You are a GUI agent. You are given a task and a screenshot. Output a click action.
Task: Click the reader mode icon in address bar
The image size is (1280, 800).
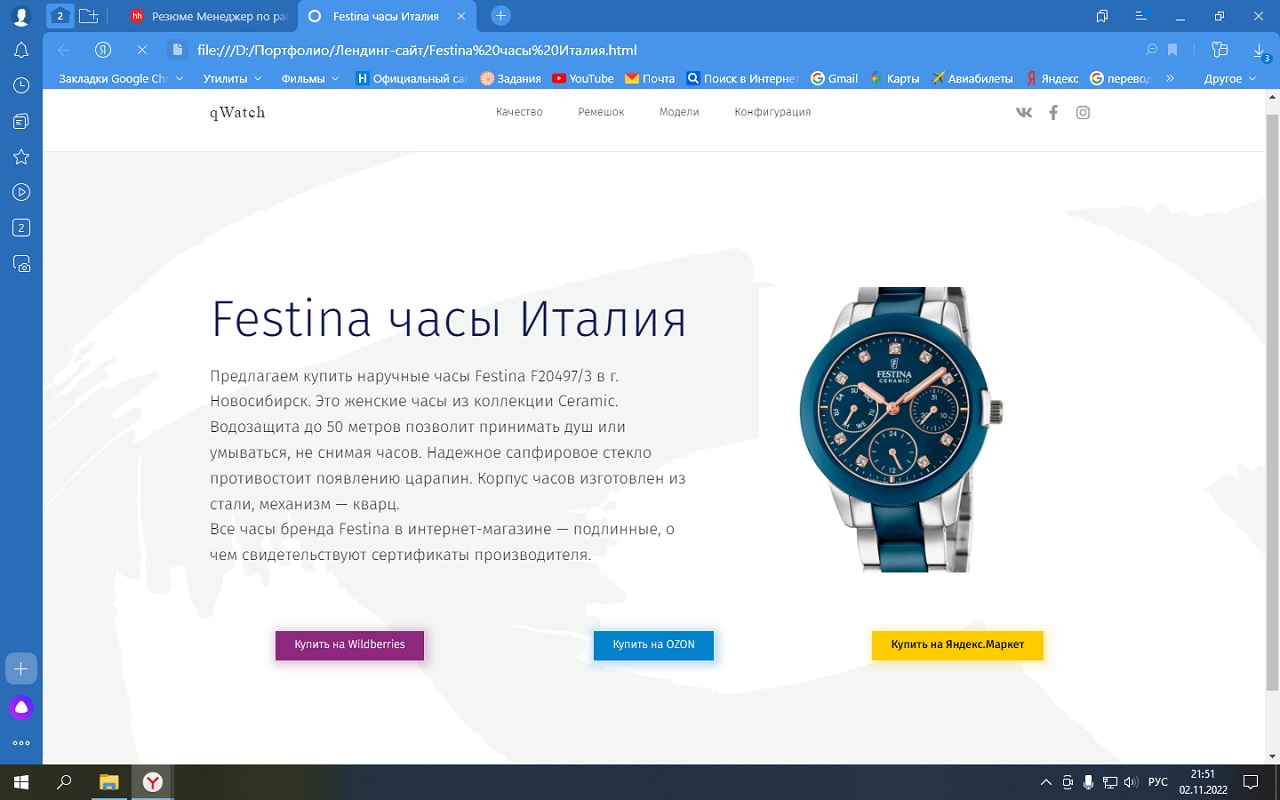tap(1151, 50)
